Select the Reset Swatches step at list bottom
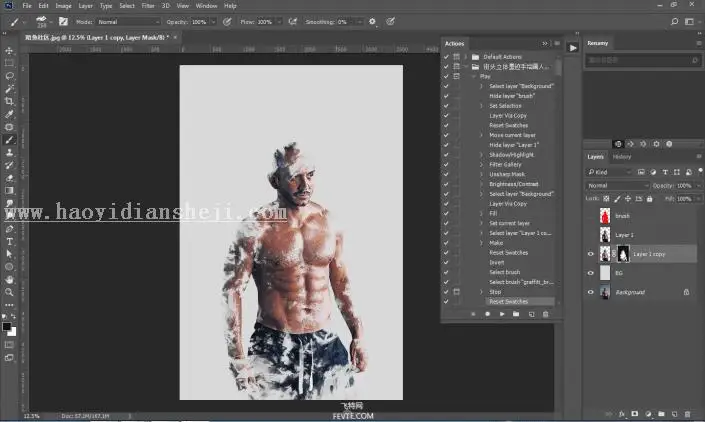The image size is (705, 422). 509,302
